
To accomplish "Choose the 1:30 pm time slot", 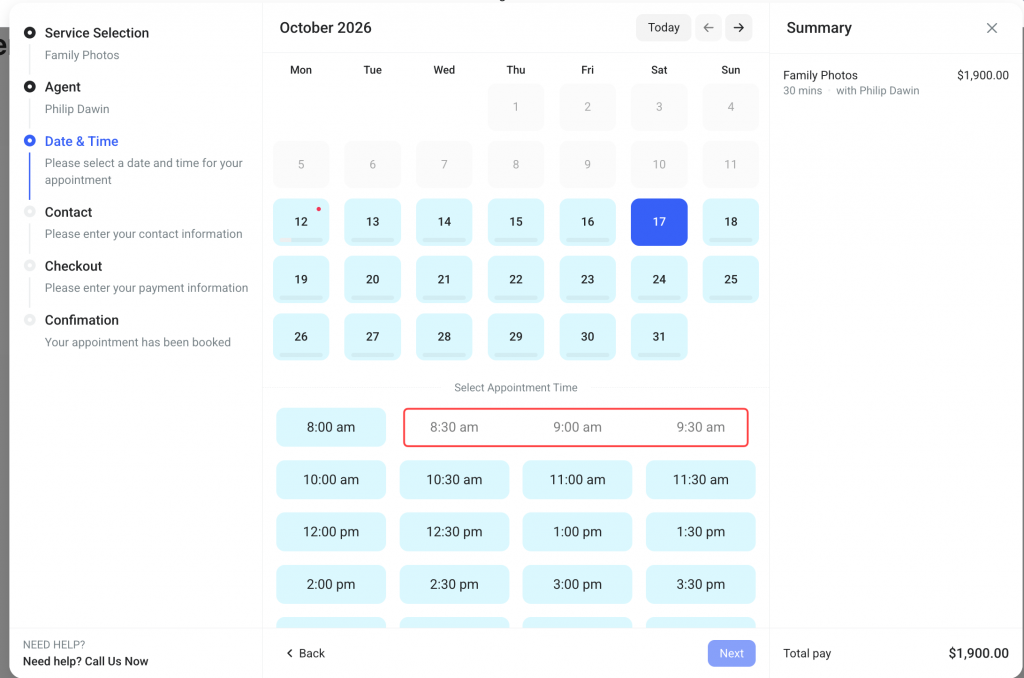I will tap(701, 532).
